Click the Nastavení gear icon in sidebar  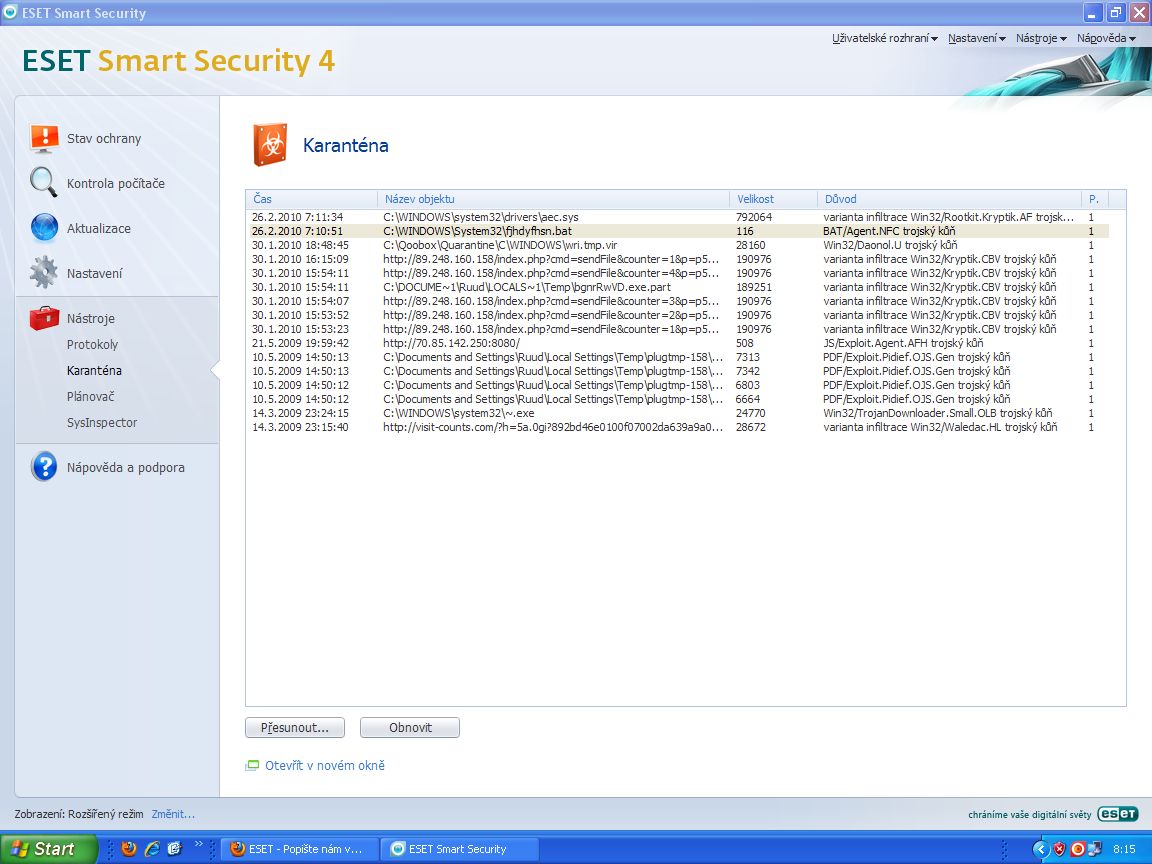point(44,273)
